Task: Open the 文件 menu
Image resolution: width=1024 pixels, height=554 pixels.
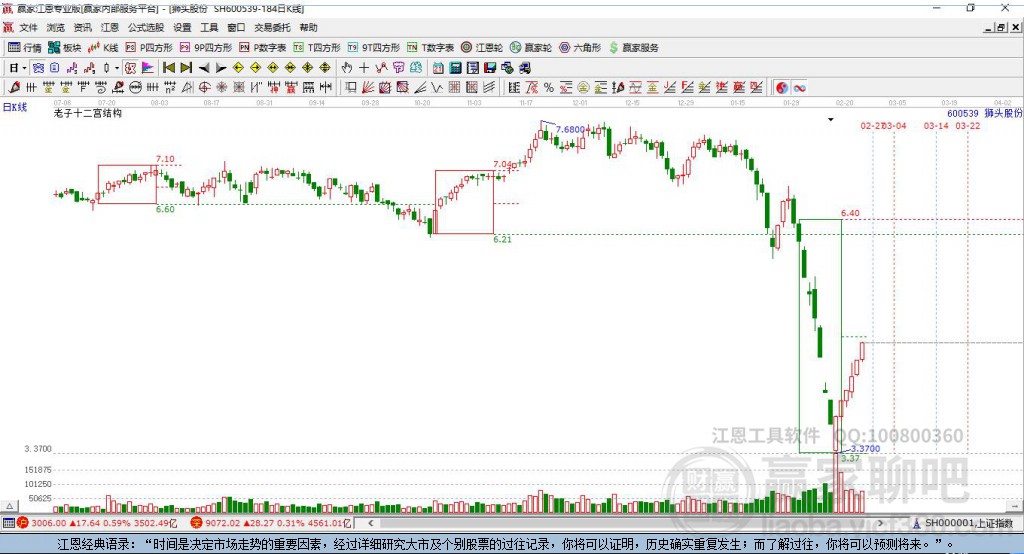Action: coord(28,27)
